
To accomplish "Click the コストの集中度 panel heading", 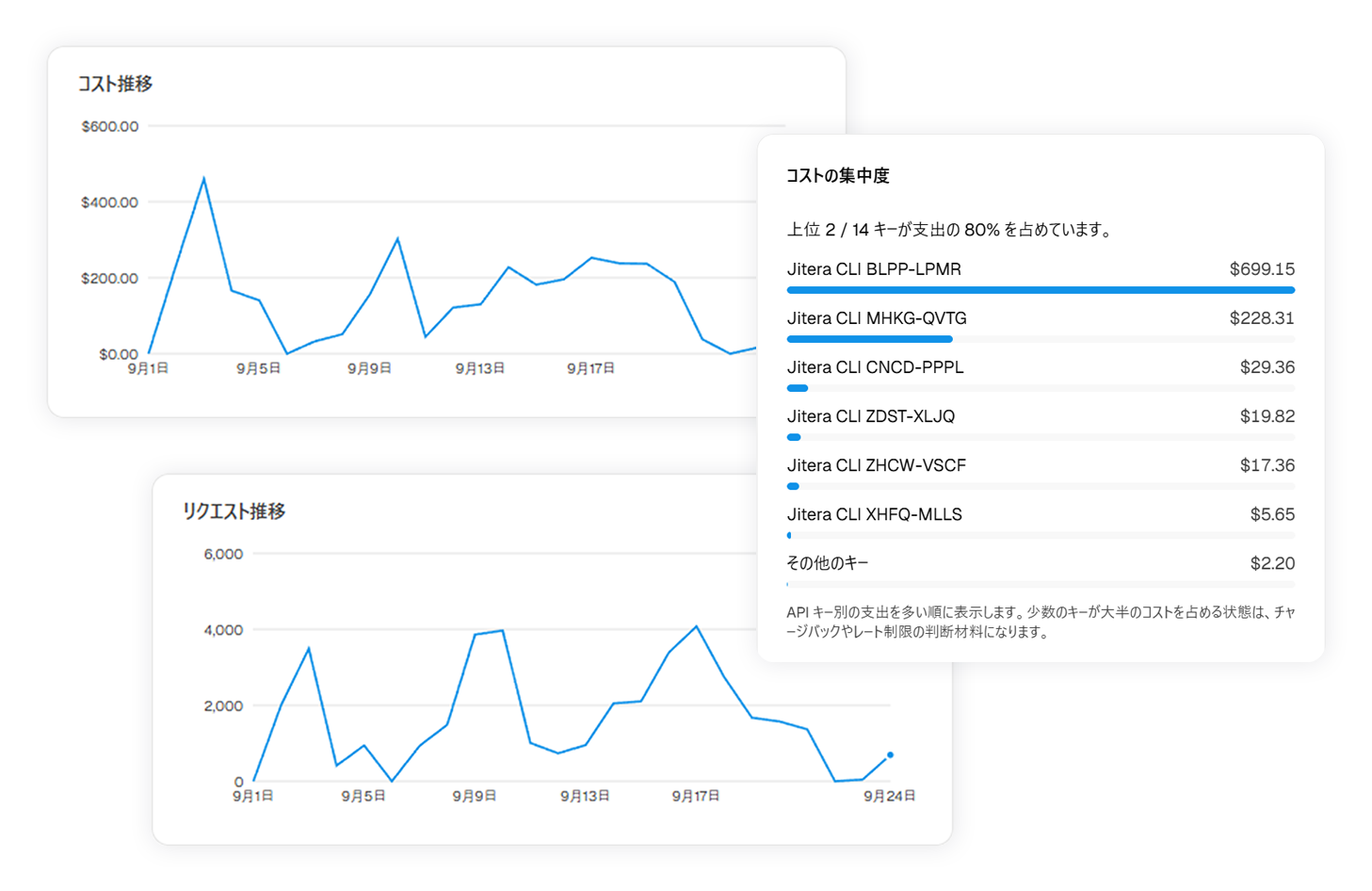I will point(837,176).
